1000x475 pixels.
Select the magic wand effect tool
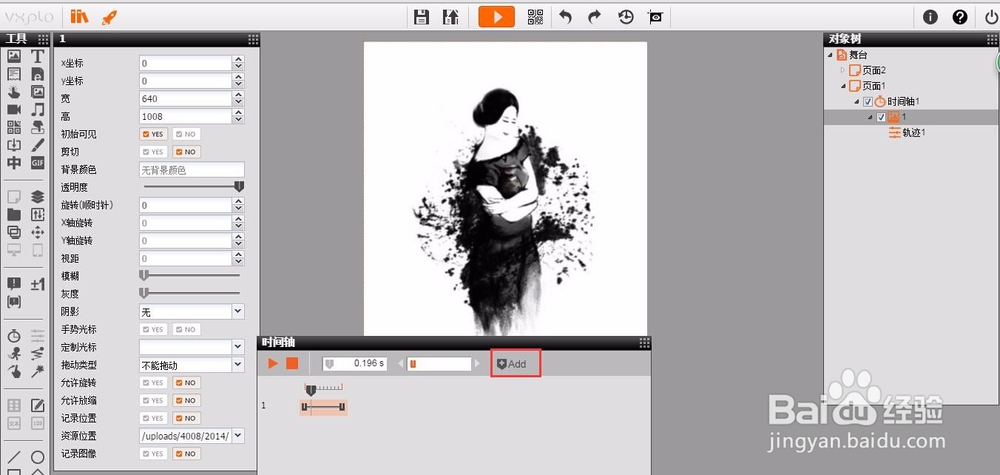tap(38, 371)
